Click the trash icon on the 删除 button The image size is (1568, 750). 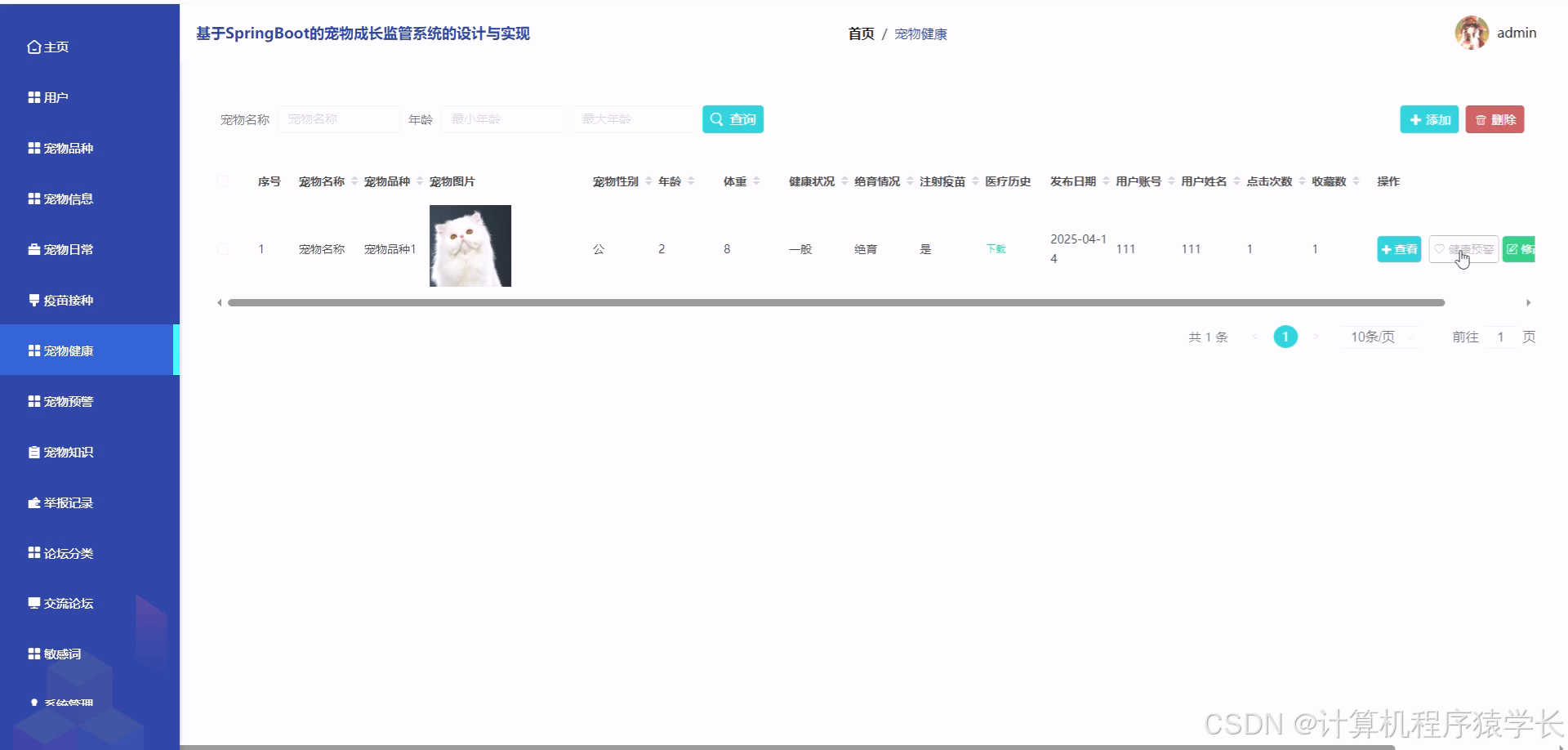coord(1481,119)
